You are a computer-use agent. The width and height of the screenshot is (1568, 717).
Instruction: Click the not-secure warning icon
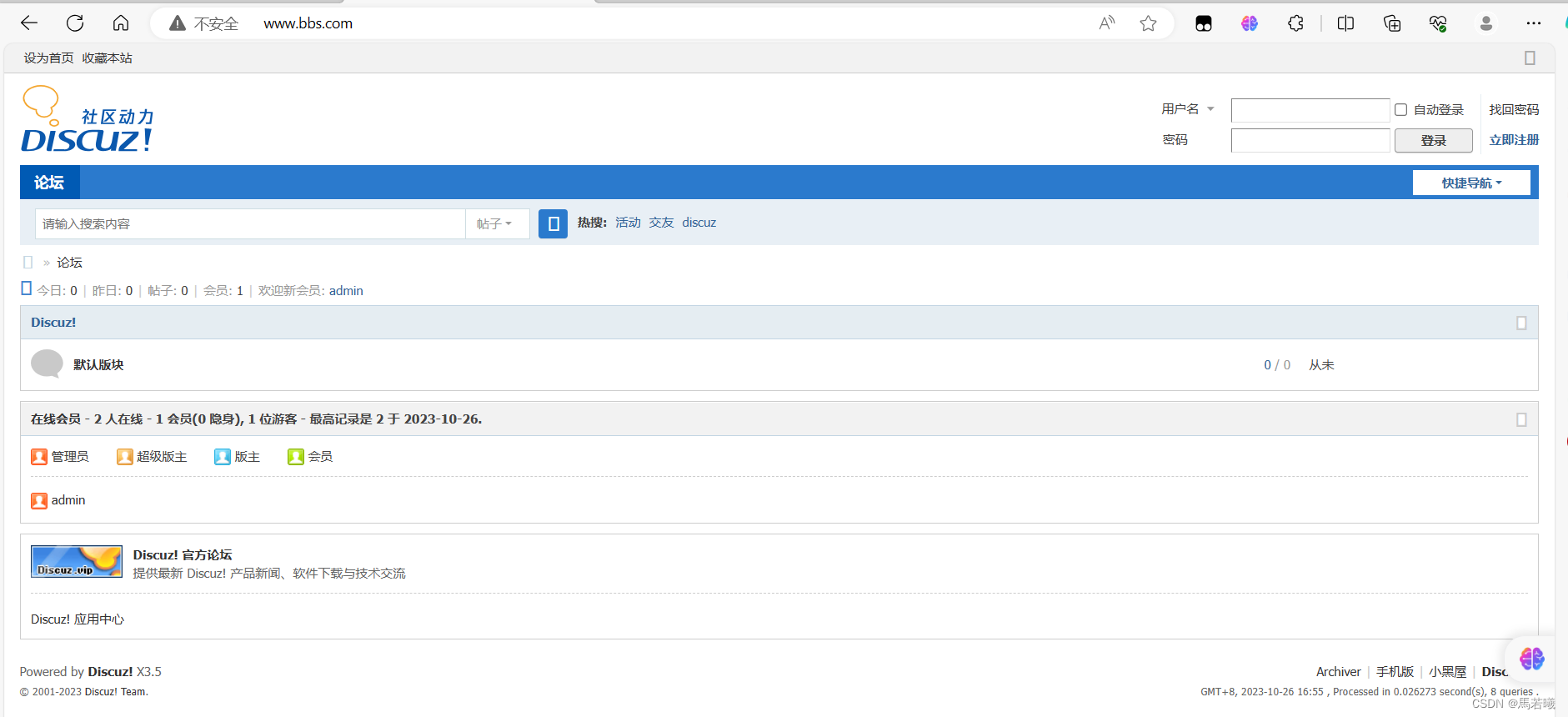click(178, 23)
